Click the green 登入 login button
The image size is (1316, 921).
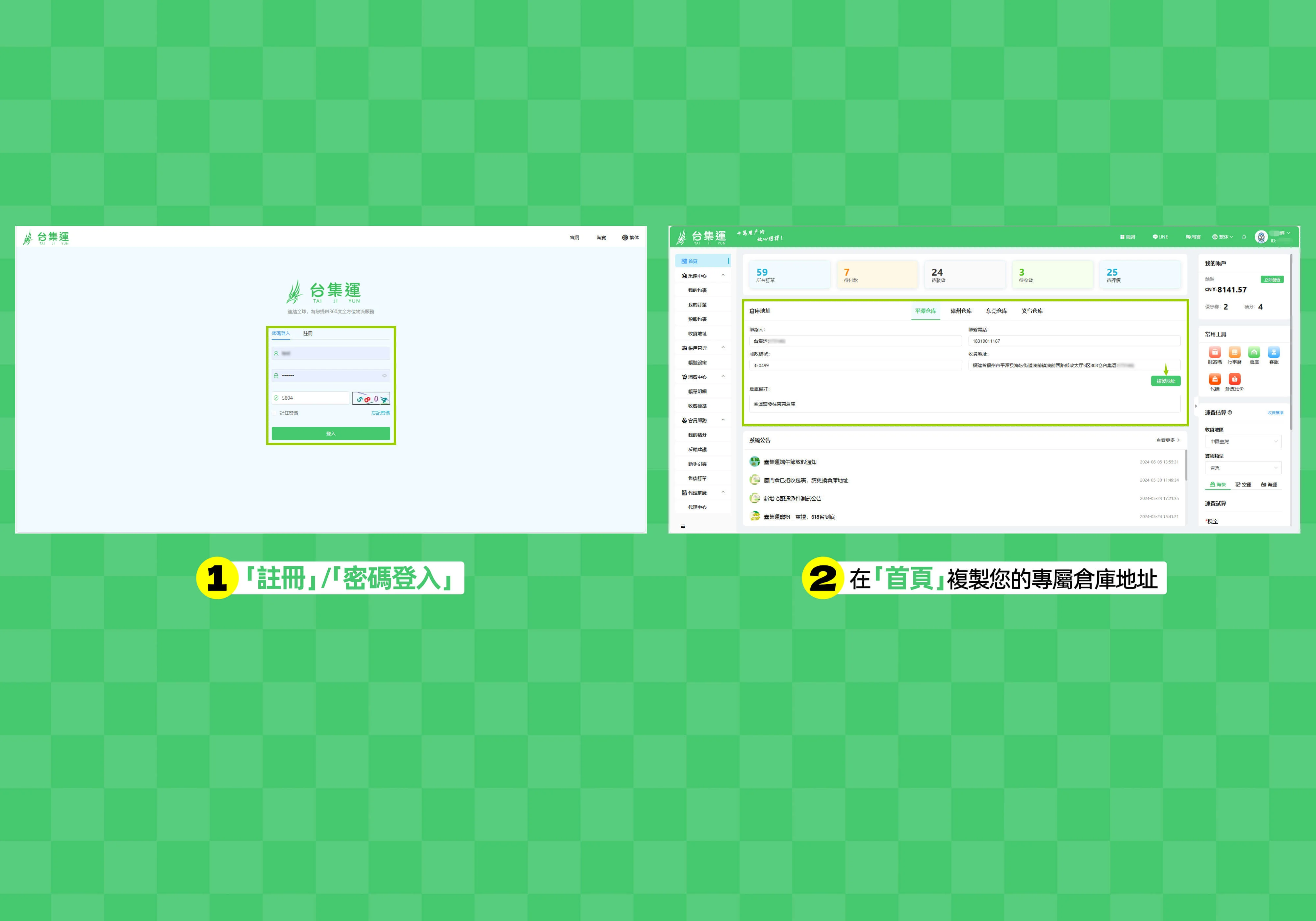pyautogui.click(x=331, y=434)
